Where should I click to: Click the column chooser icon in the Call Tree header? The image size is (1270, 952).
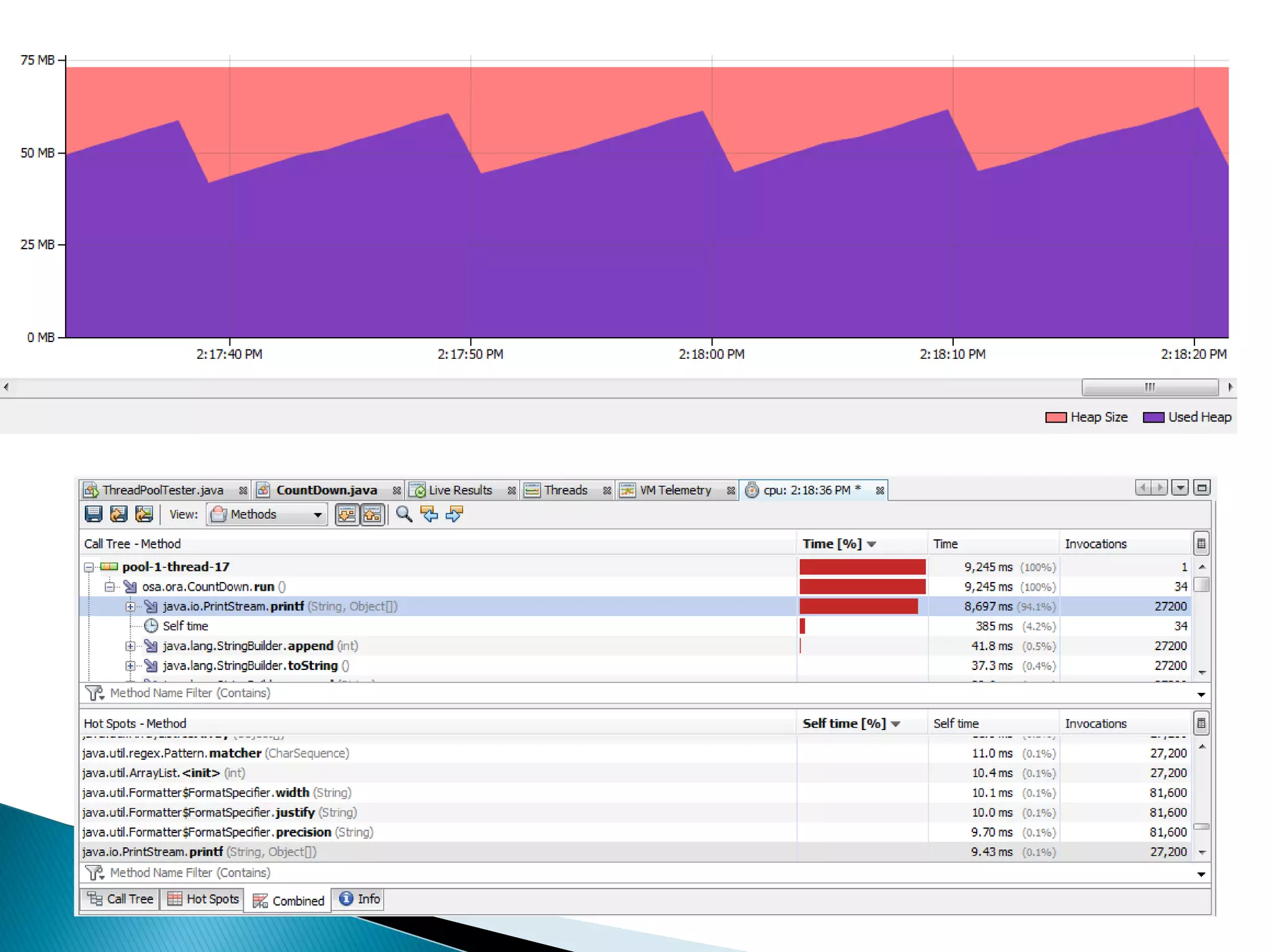[x=1201, y=544]
